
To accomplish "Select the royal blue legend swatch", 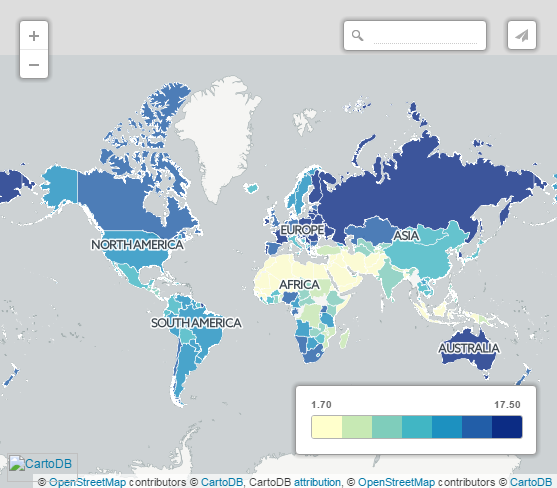I will (x=477, y=427).
